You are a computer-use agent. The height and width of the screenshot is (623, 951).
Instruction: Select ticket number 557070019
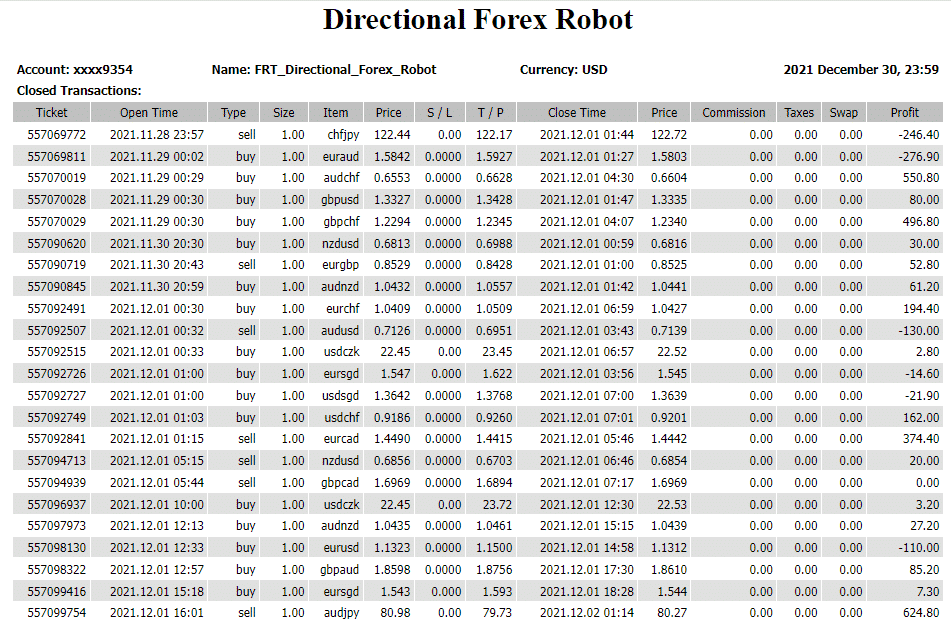[x=56, y=178]
